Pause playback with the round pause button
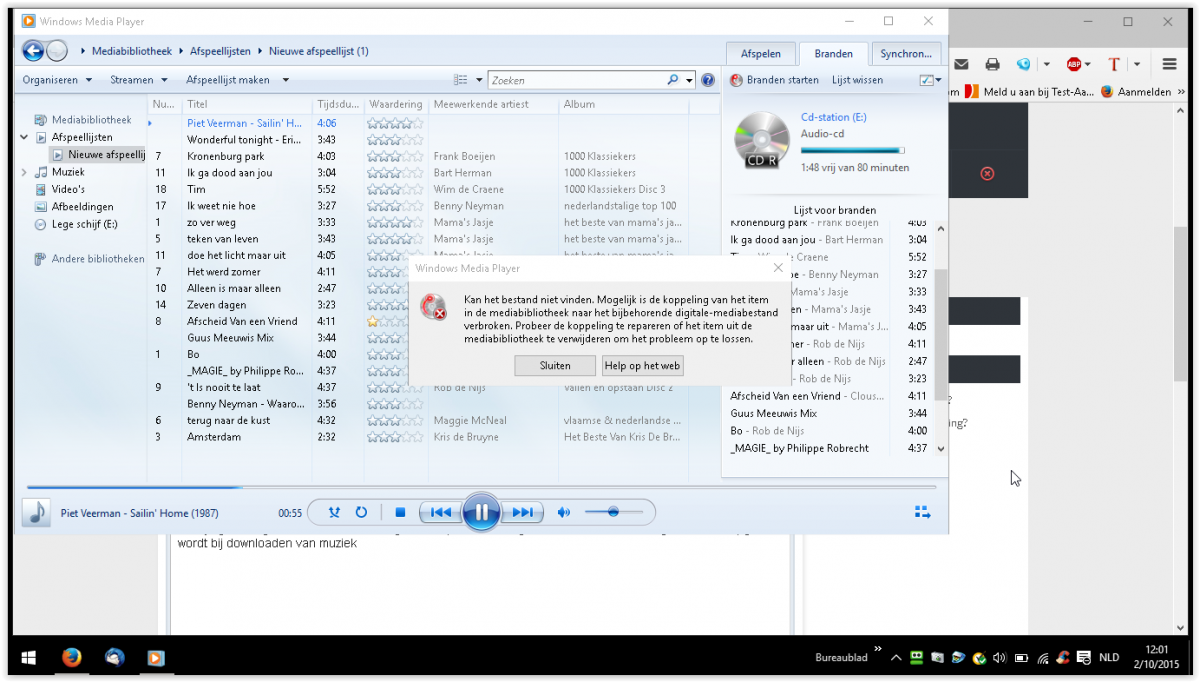 (x=481, y=513)
